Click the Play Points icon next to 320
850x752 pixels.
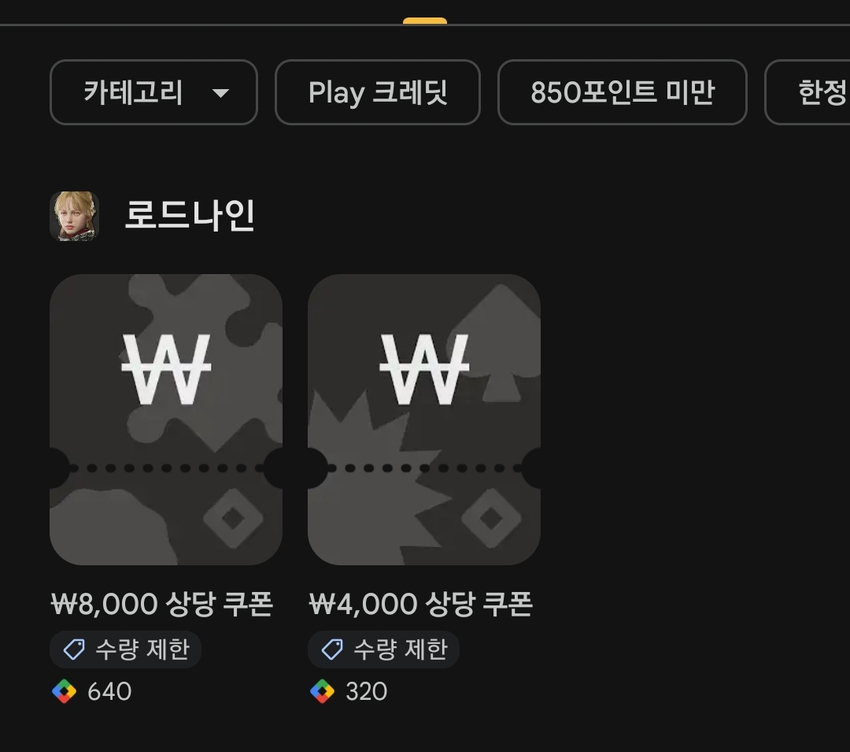pos(322,691)
